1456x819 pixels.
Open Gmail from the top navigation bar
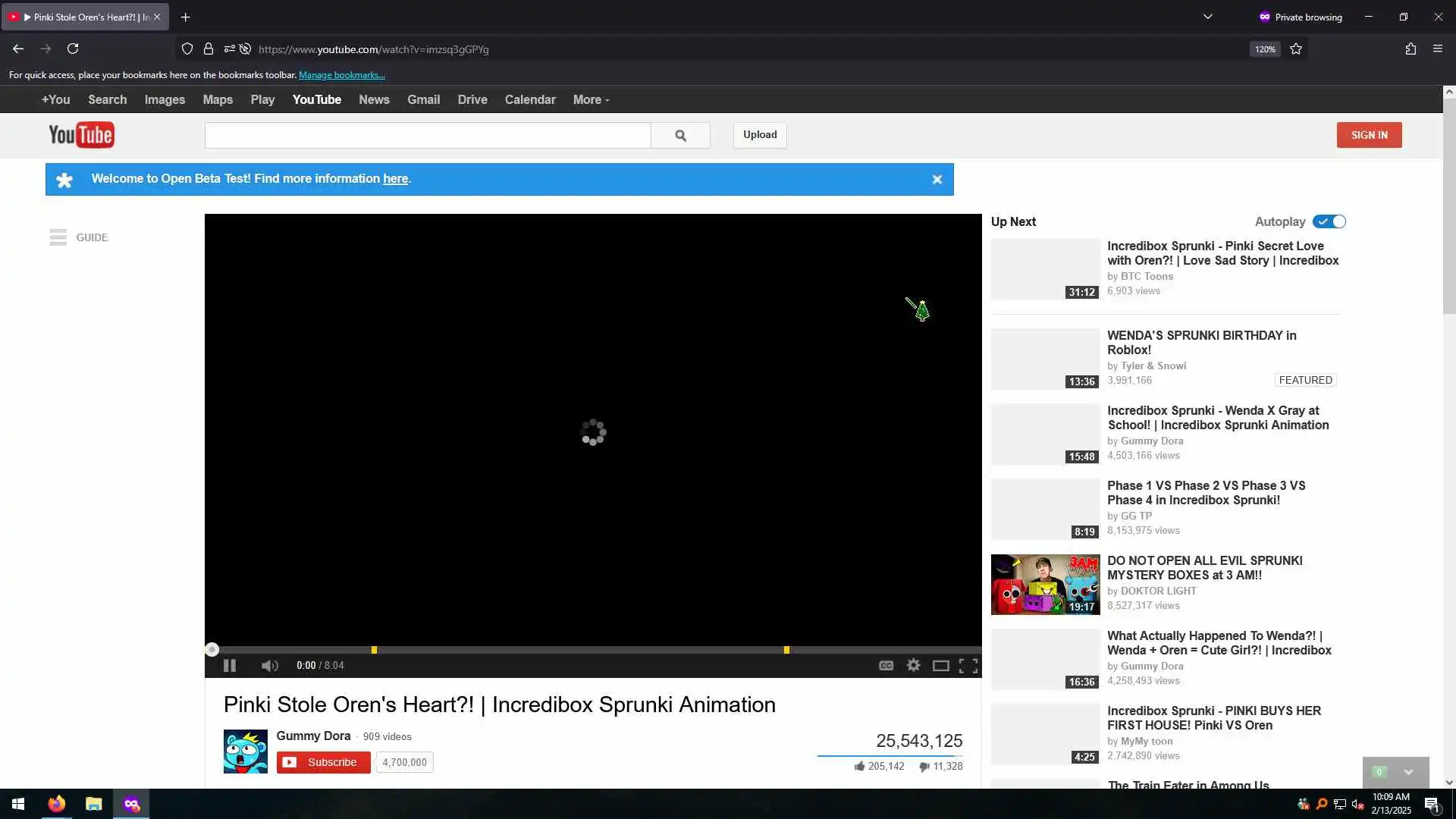pos(423,99)
